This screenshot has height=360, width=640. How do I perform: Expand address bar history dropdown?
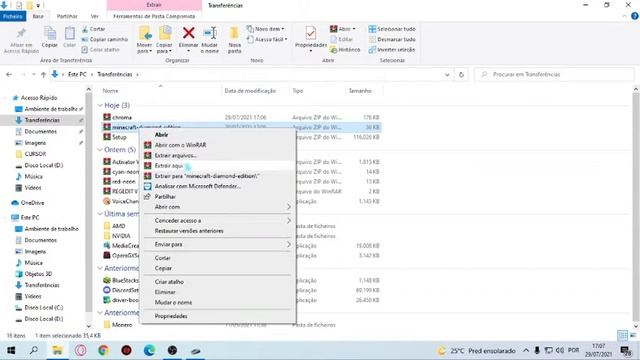447,75
